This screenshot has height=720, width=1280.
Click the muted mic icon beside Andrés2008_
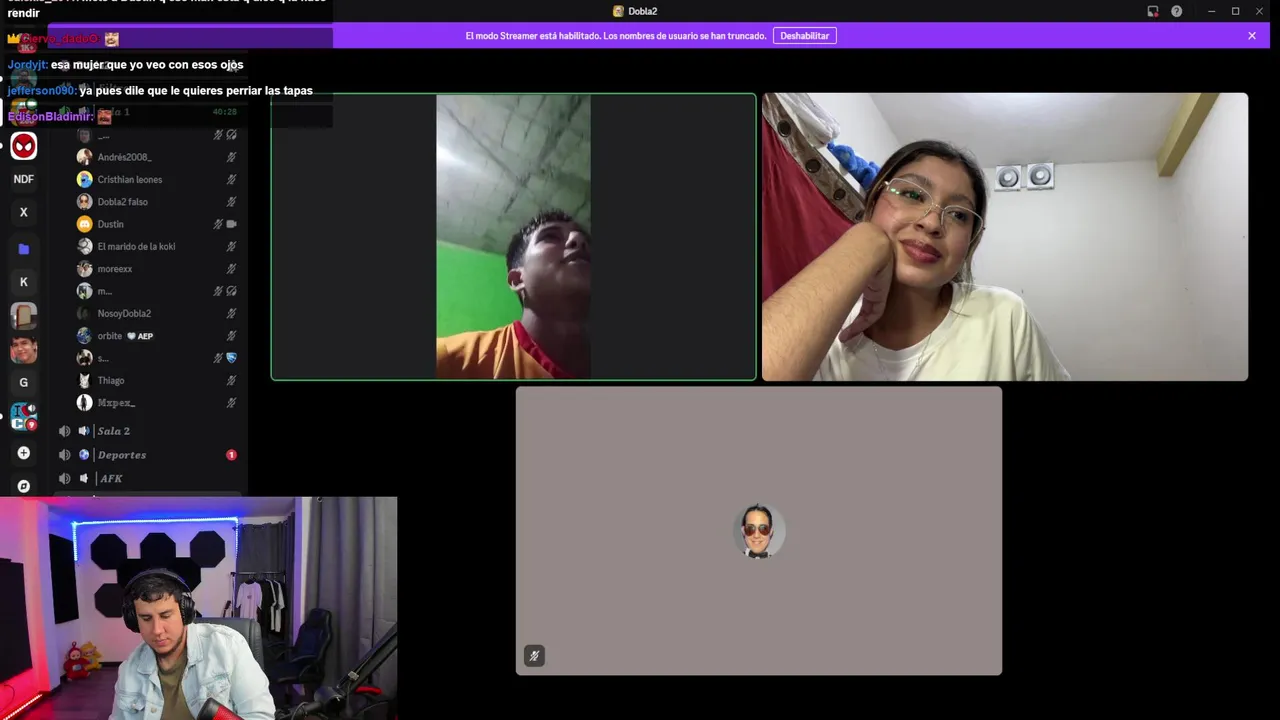point(231,157)
